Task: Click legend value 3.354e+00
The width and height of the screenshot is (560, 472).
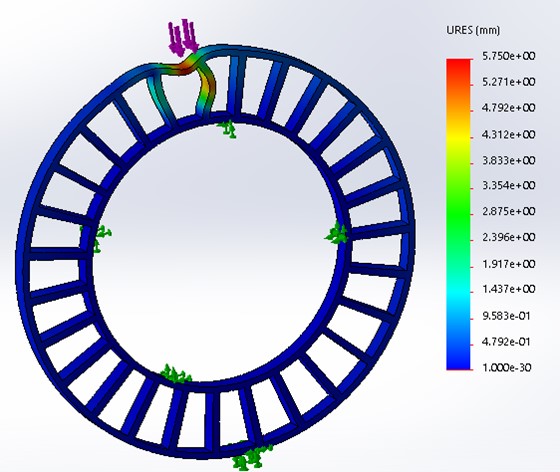Action: pyautogui.click(x=509, y=186)
